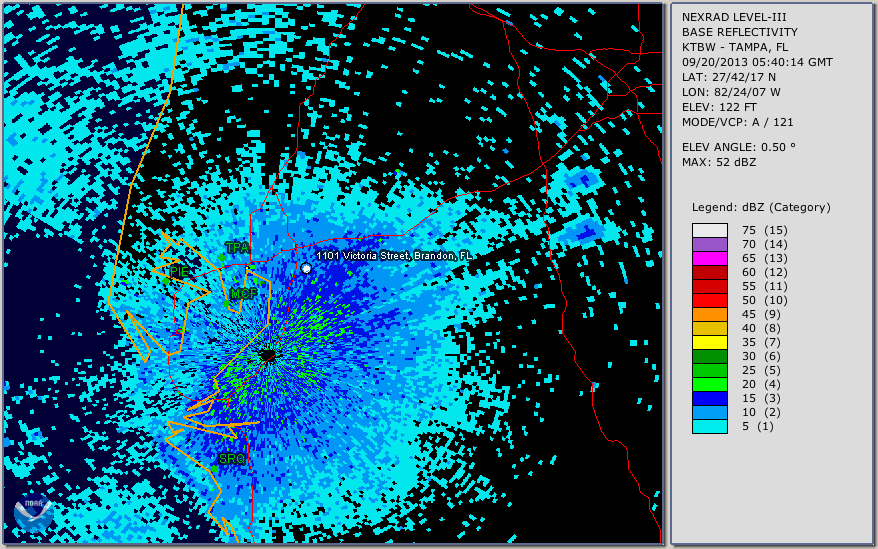Pick the cyan 5 dBZ legend swatch
The width and height of the screenshot is (878, 549).
coord(709,426)
